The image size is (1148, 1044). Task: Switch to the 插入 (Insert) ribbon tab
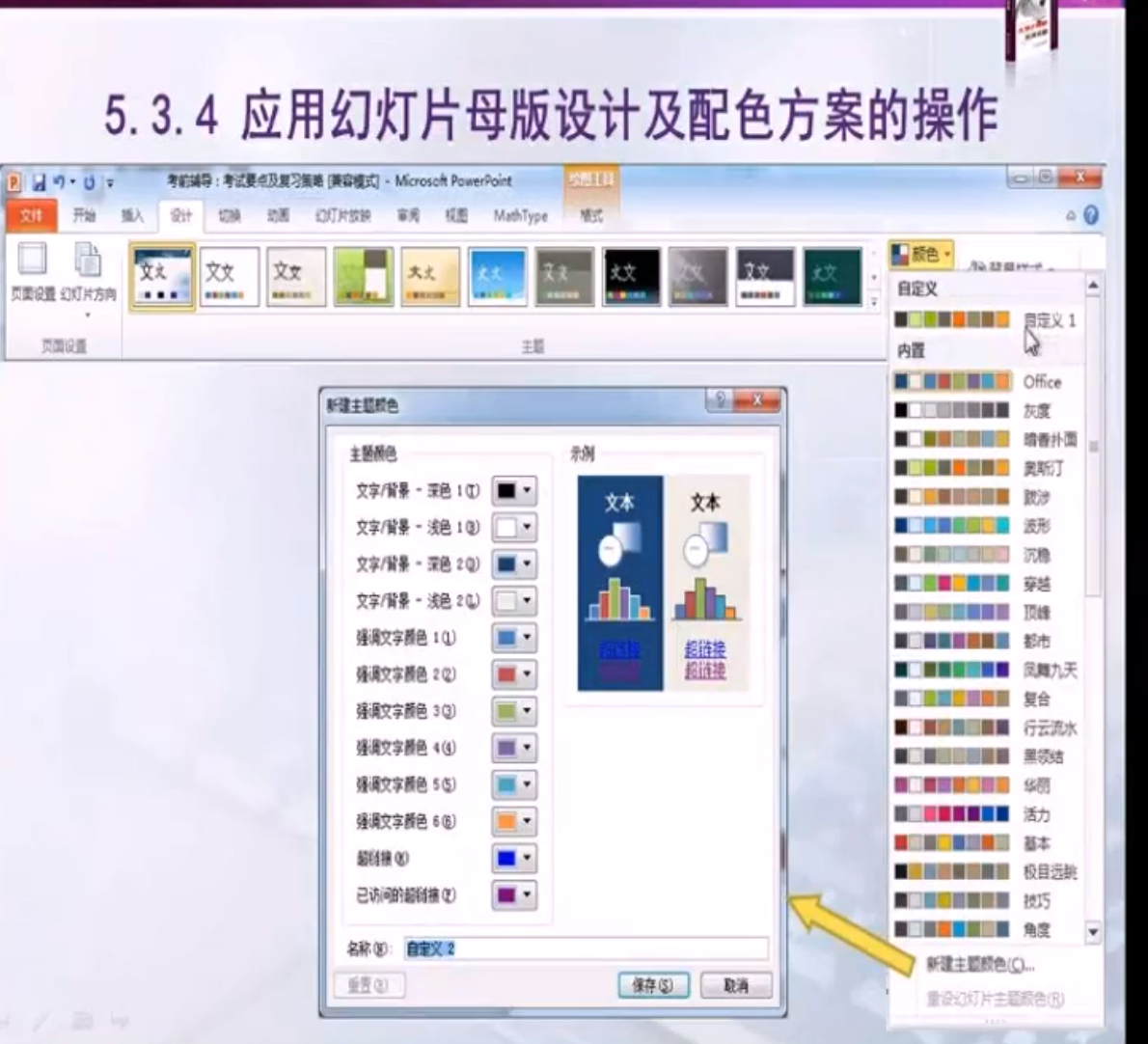pos(132,215)
